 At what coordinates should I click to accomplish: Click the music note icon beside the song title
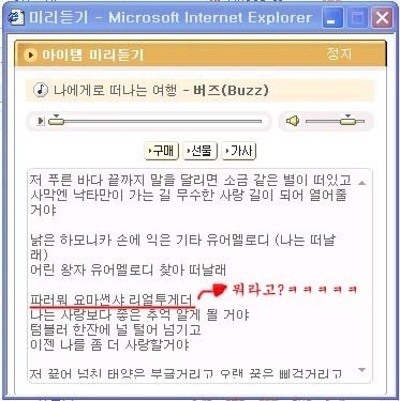pyautogui.click(x=41, y=90)
